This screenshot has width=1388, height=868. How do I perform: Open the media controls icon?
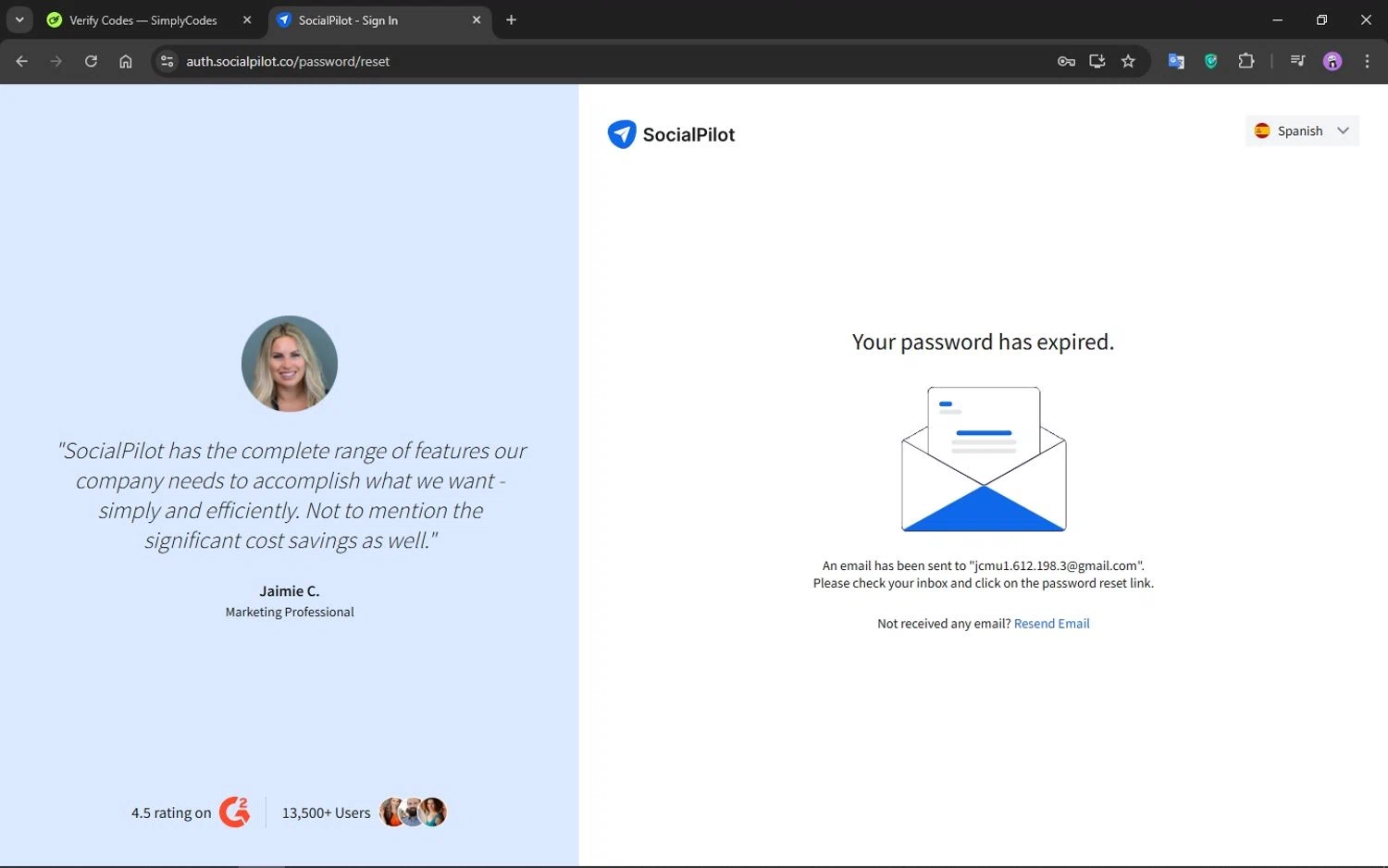[1297, 61]
